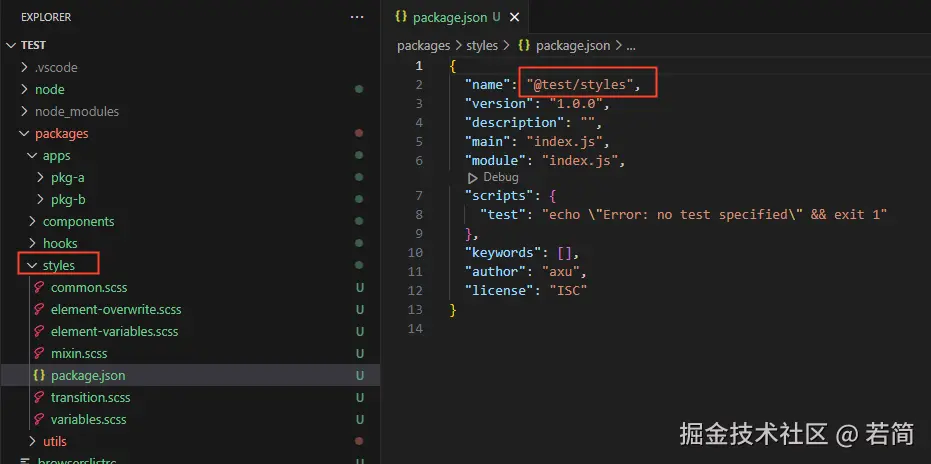Click the EXPLORER panel title
This screenshot has height=464, width=931.
tap(46, 17)
